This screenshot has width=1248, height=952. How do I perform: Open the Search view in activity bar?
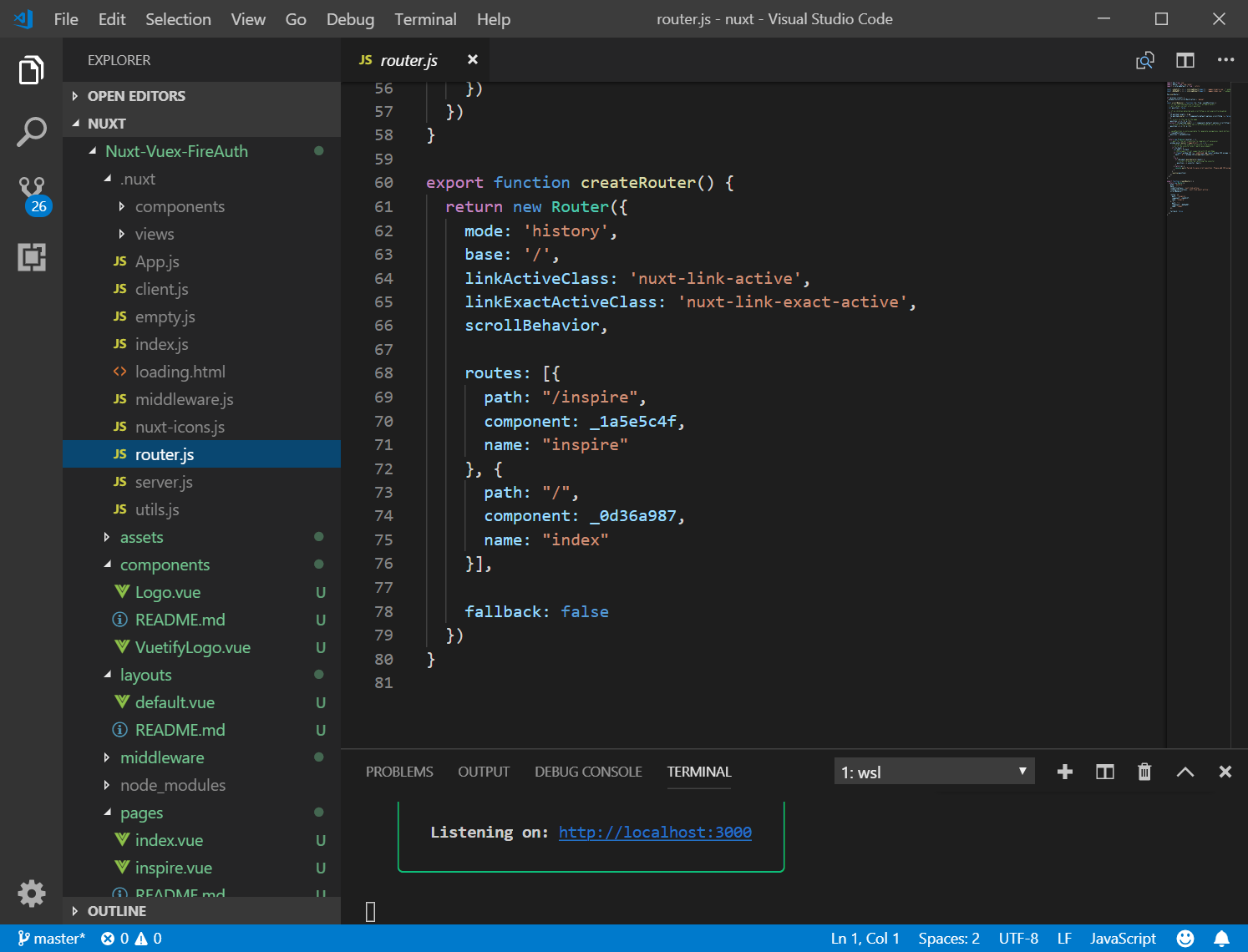32,132
